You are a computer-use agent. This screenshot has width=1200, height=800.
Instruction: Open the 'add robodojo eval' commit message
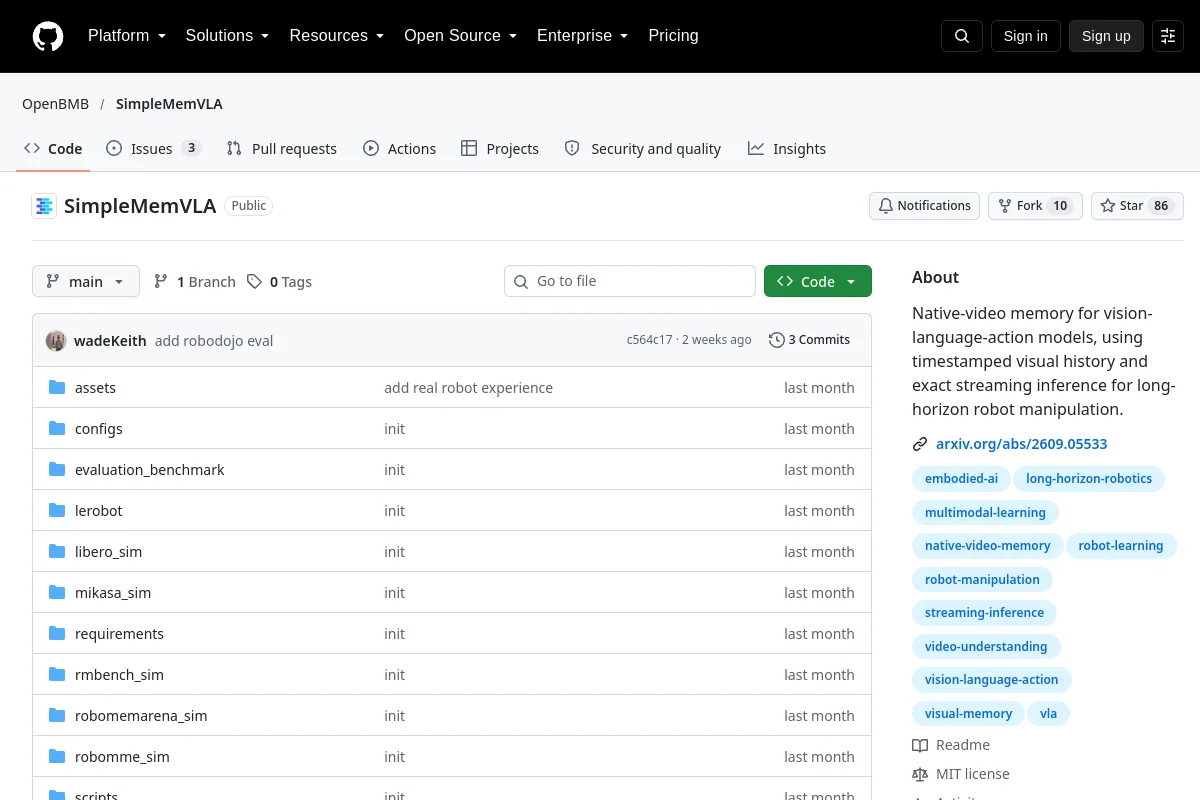214,341
